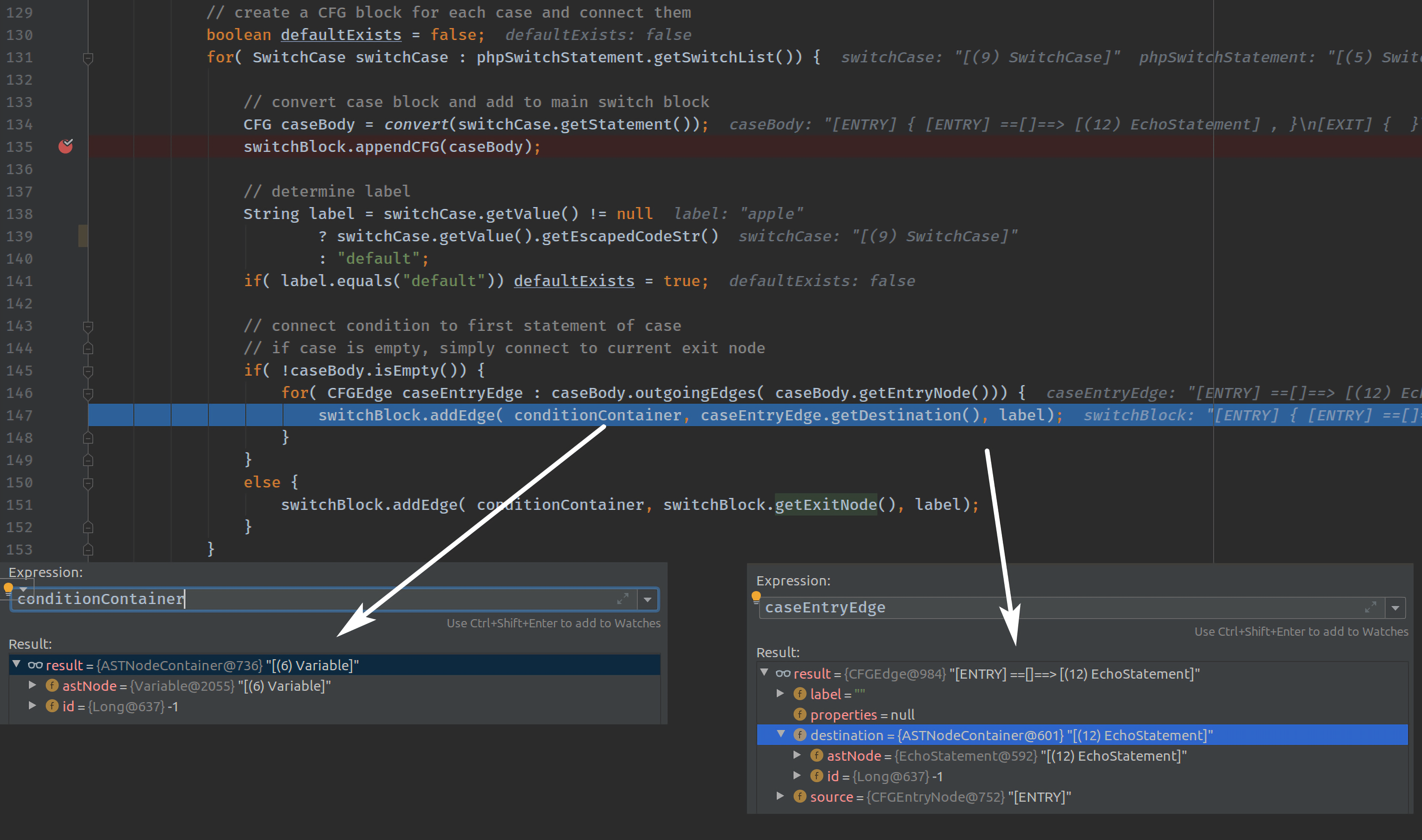This screenshot has height=840, width=1422.
Task: Click field icon of source CFGEntryNode@752
Action: (800, 796)
